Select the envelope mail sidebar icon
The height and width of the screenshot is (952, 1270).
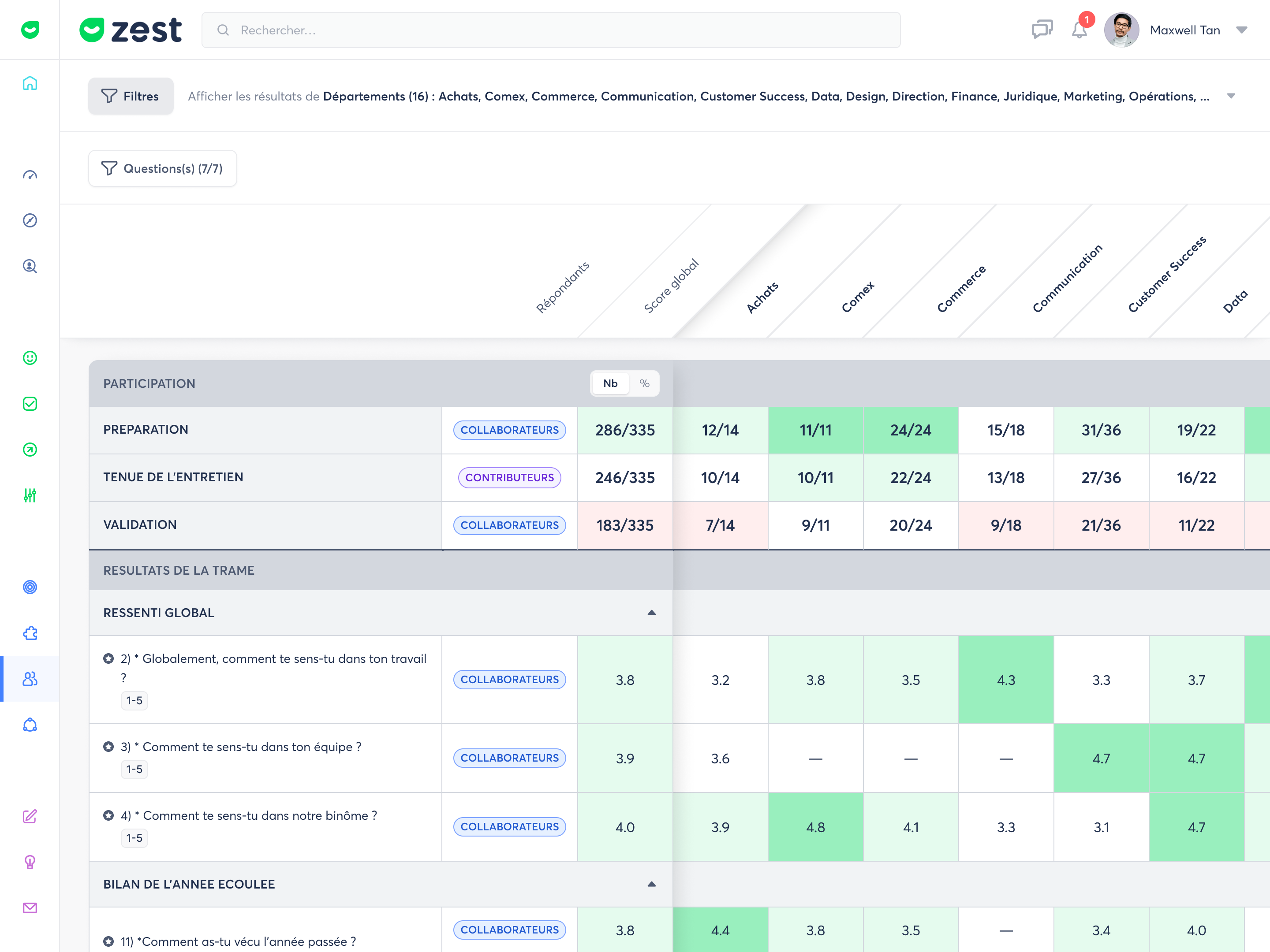[x=30, y=908]
